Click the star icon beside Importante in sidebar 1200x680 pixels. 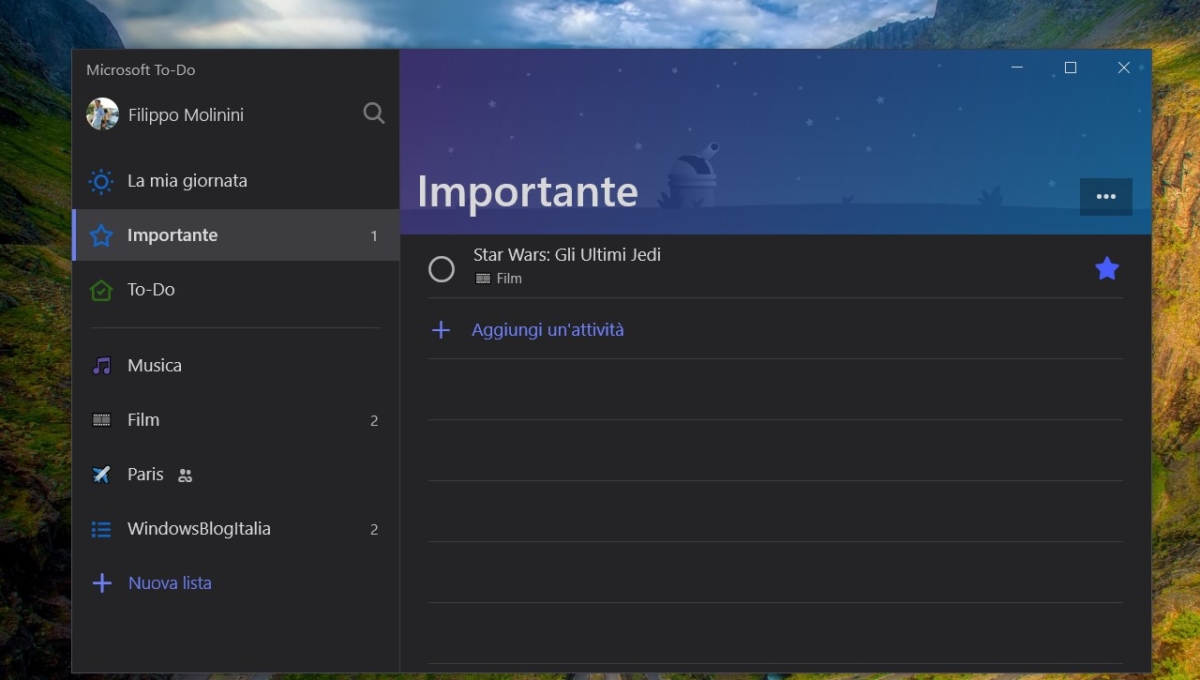click(101, 235)
